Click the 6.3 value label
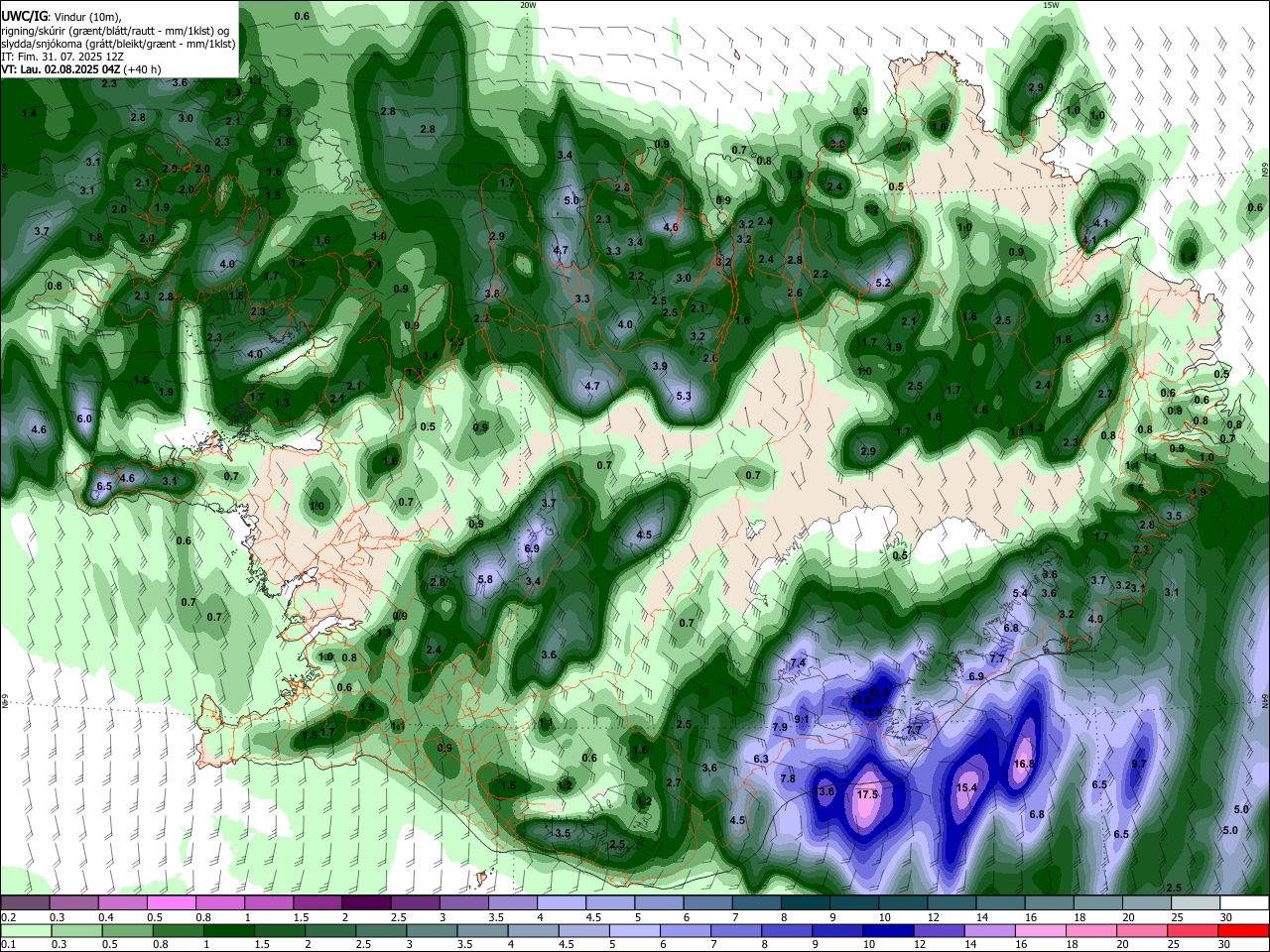The height and width of the screenshot is (952, 1270). coord(761,759)
